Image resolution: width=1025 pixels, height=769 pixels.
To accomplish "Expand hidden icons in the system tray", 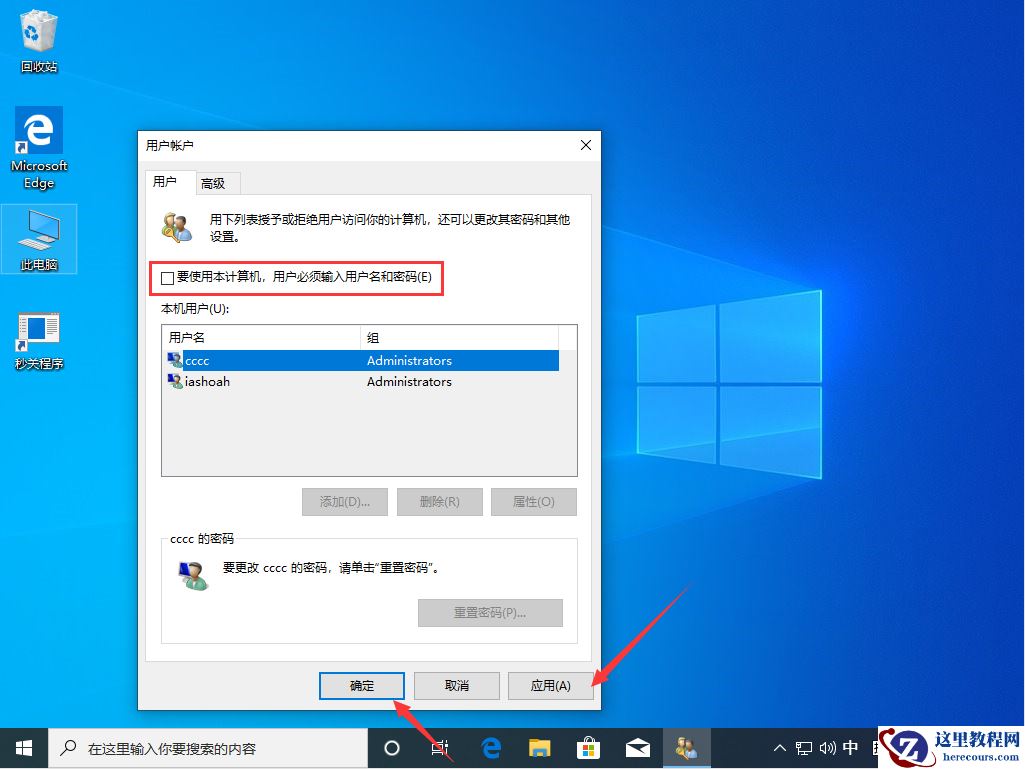I will pos(778,747).
